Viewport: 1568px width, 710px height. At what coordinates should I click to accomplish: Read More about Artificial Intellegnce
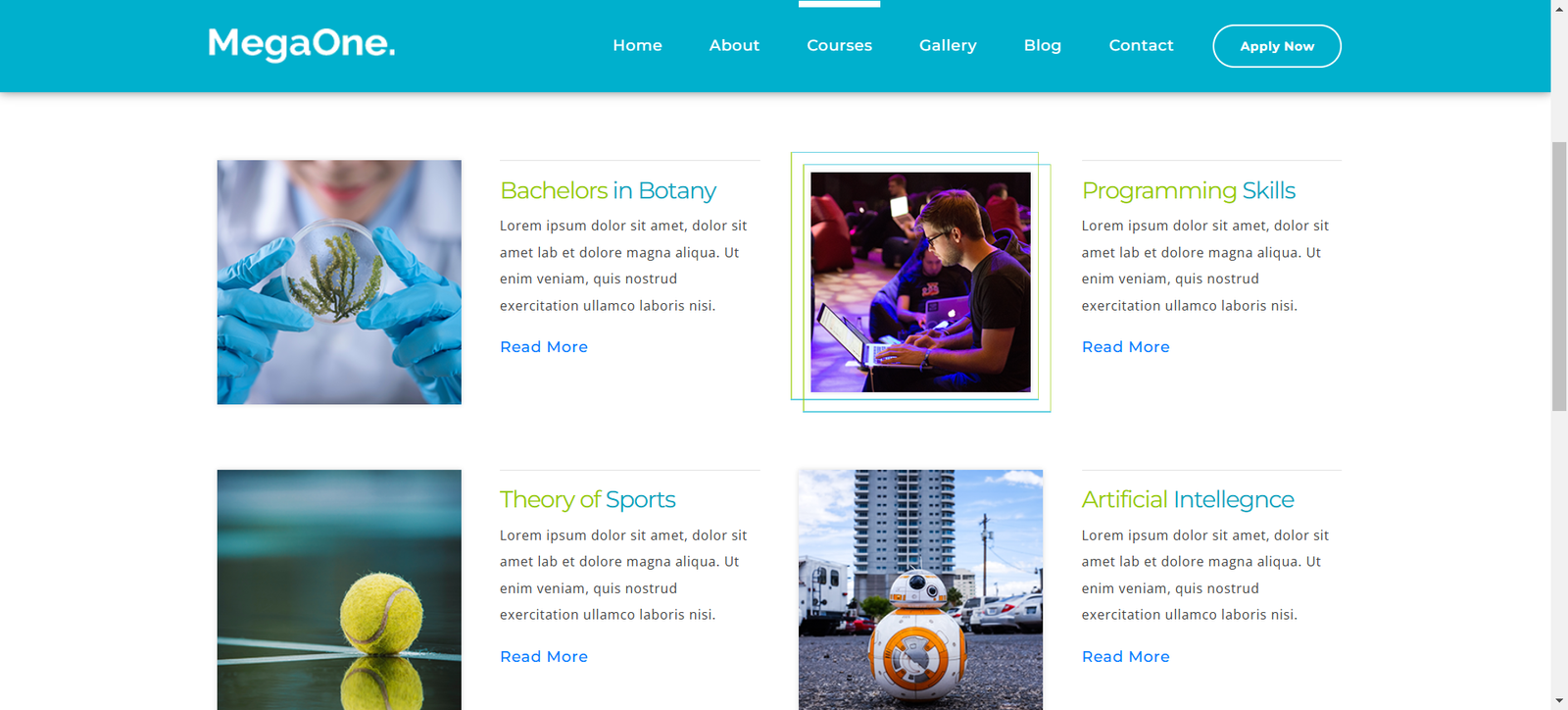click(1125, 657)
